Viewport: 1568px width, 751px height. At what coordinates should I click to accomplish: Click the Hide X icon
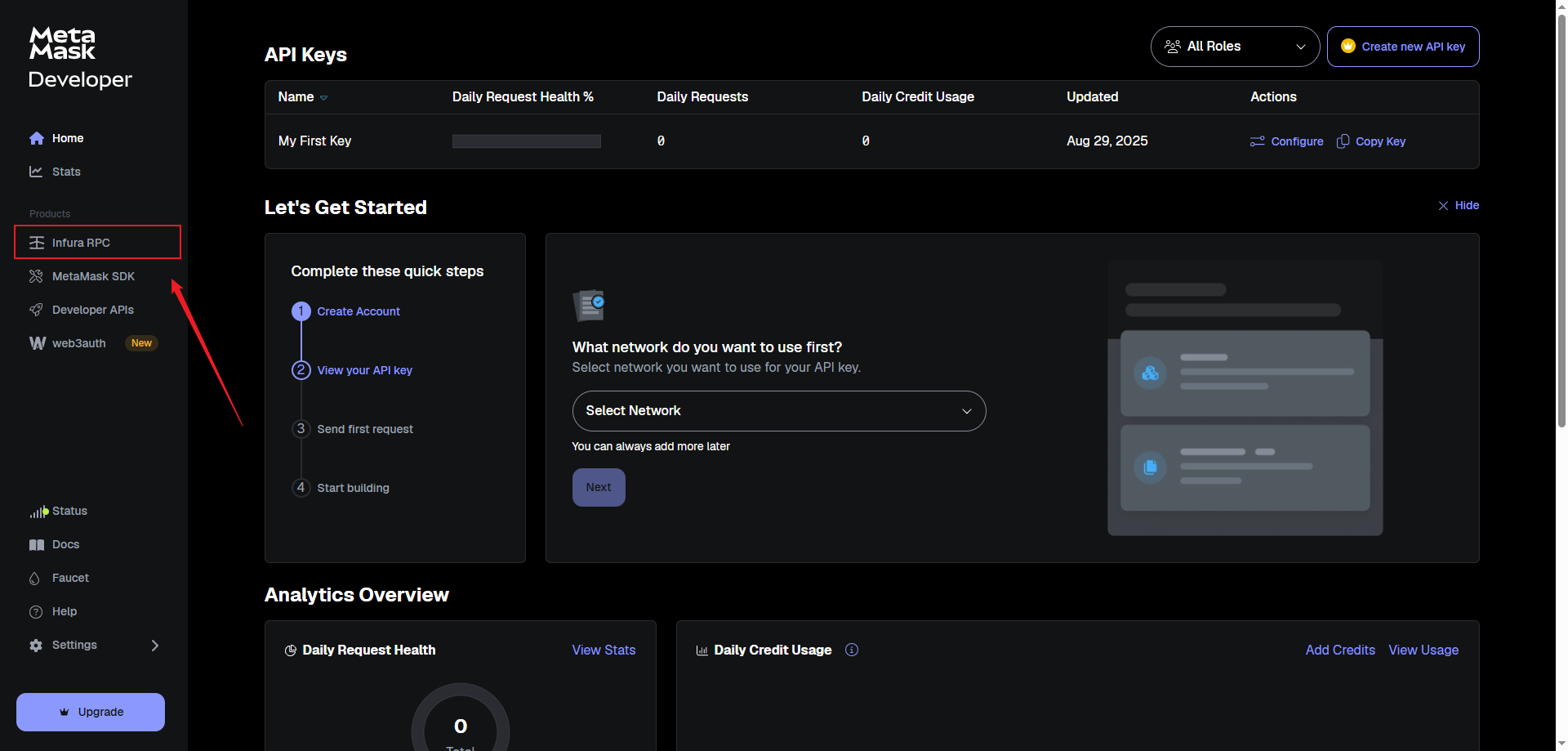click(1443, 206)
